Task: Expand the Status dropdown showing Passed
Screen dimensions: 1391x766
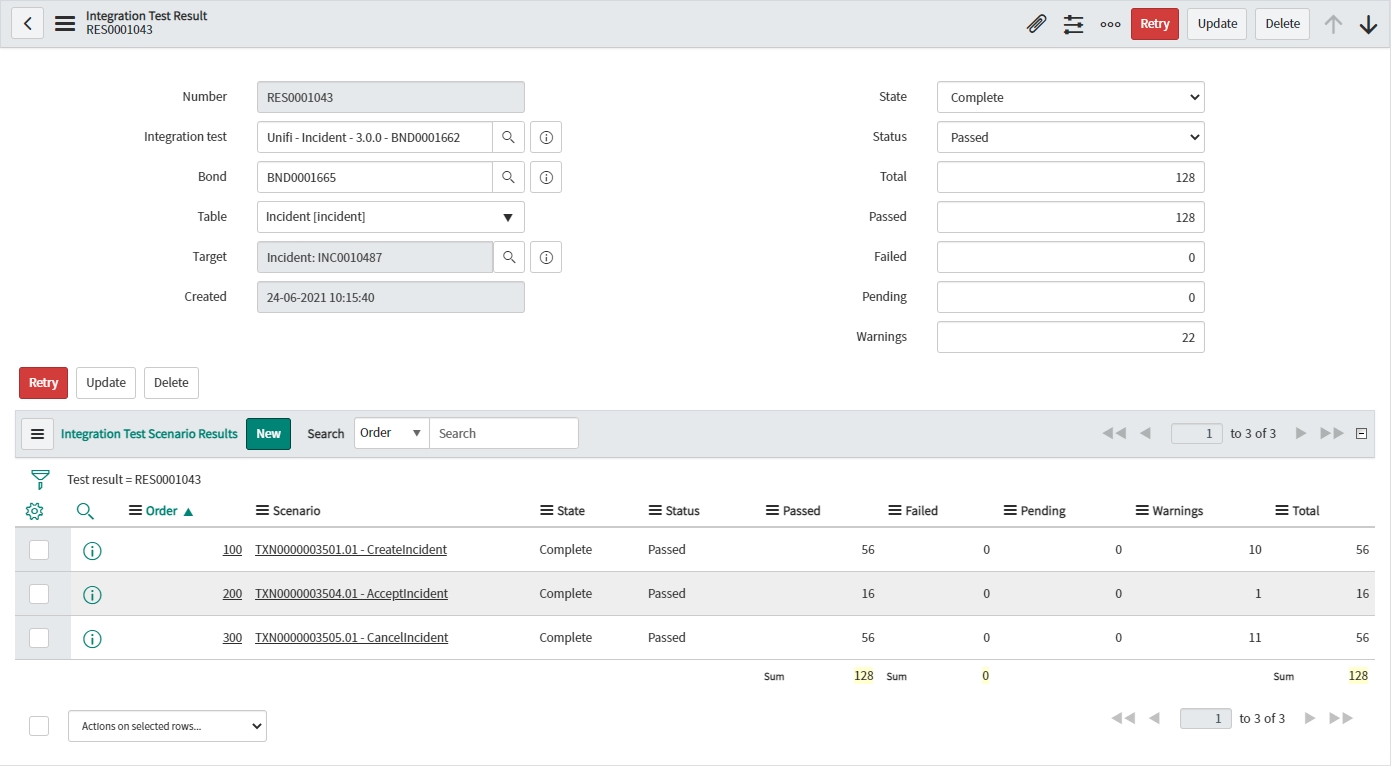Action: point(1070,137)
